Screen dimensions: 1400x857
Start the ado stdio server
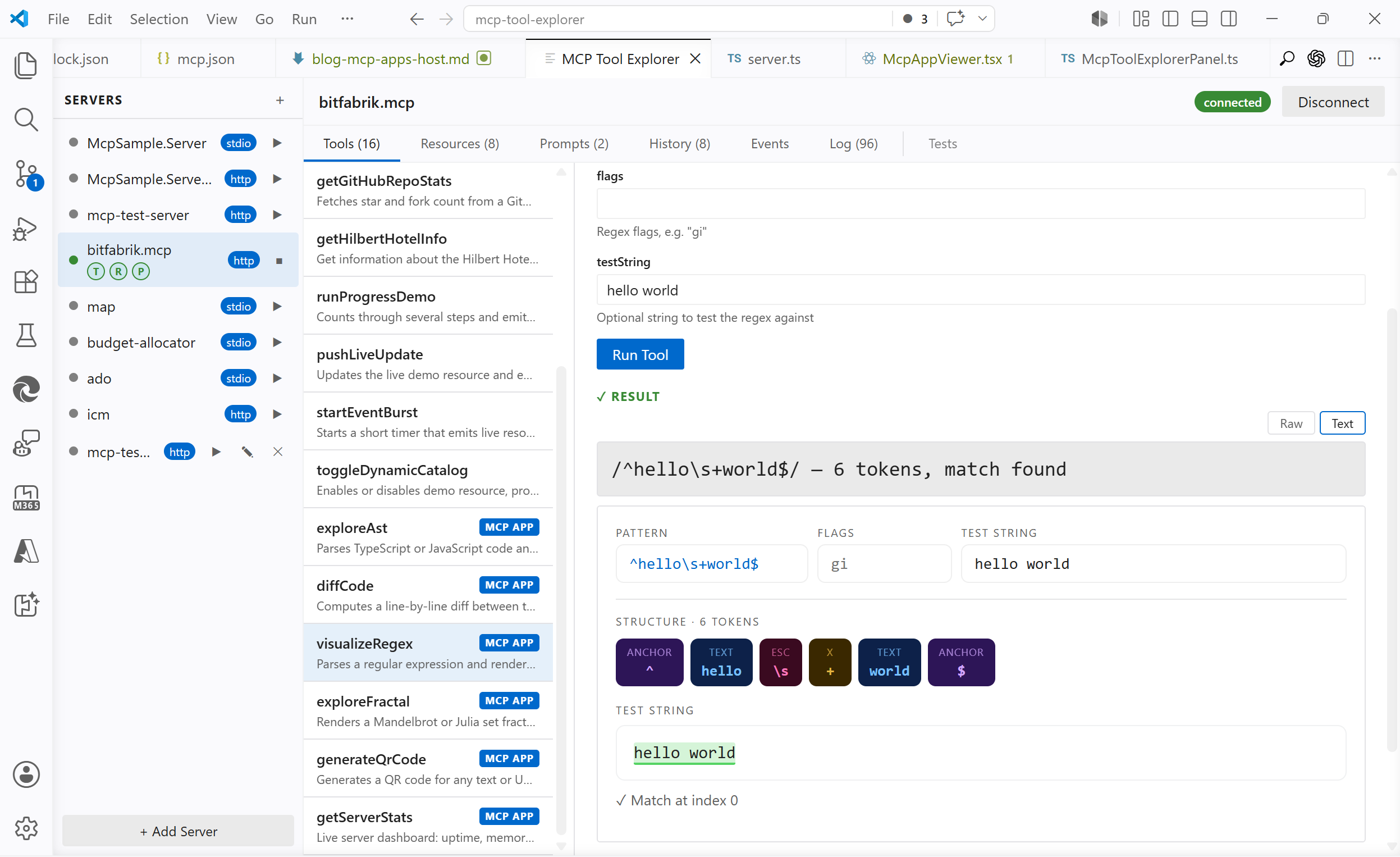(x=277, y=378)
